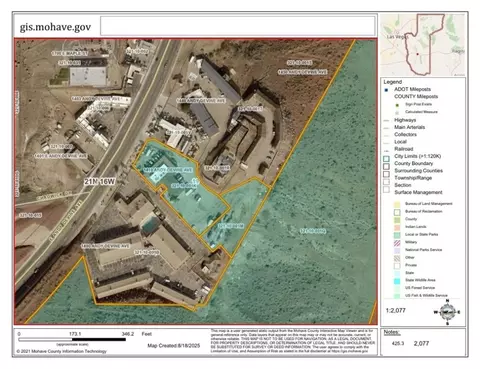The width and height of the screenshot is (480, 369).
Task: Click the Collectors legend label
Action: tap(405, 135)
